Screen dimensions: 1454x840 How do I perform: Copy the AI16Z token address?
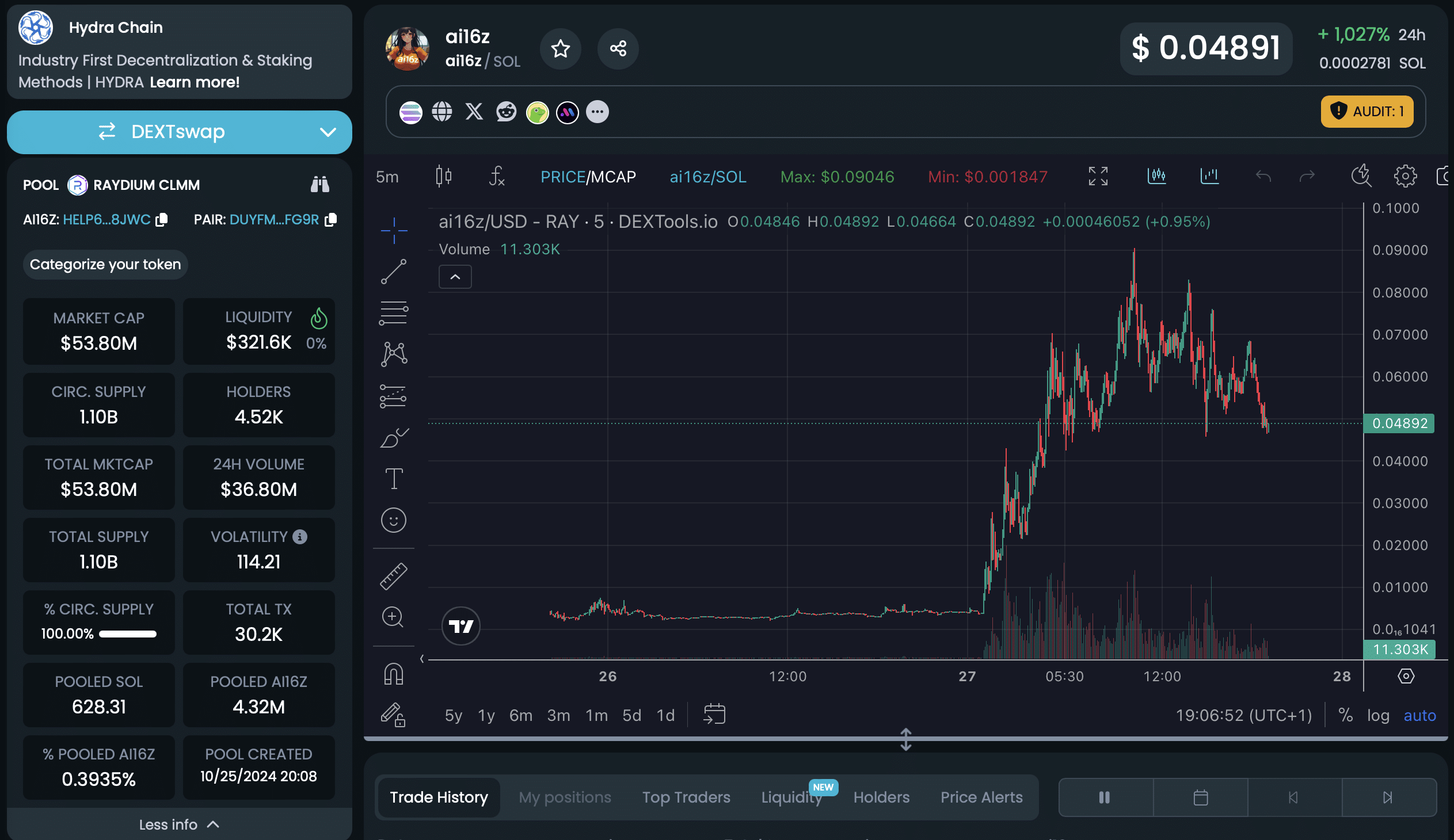pos(162,220)
